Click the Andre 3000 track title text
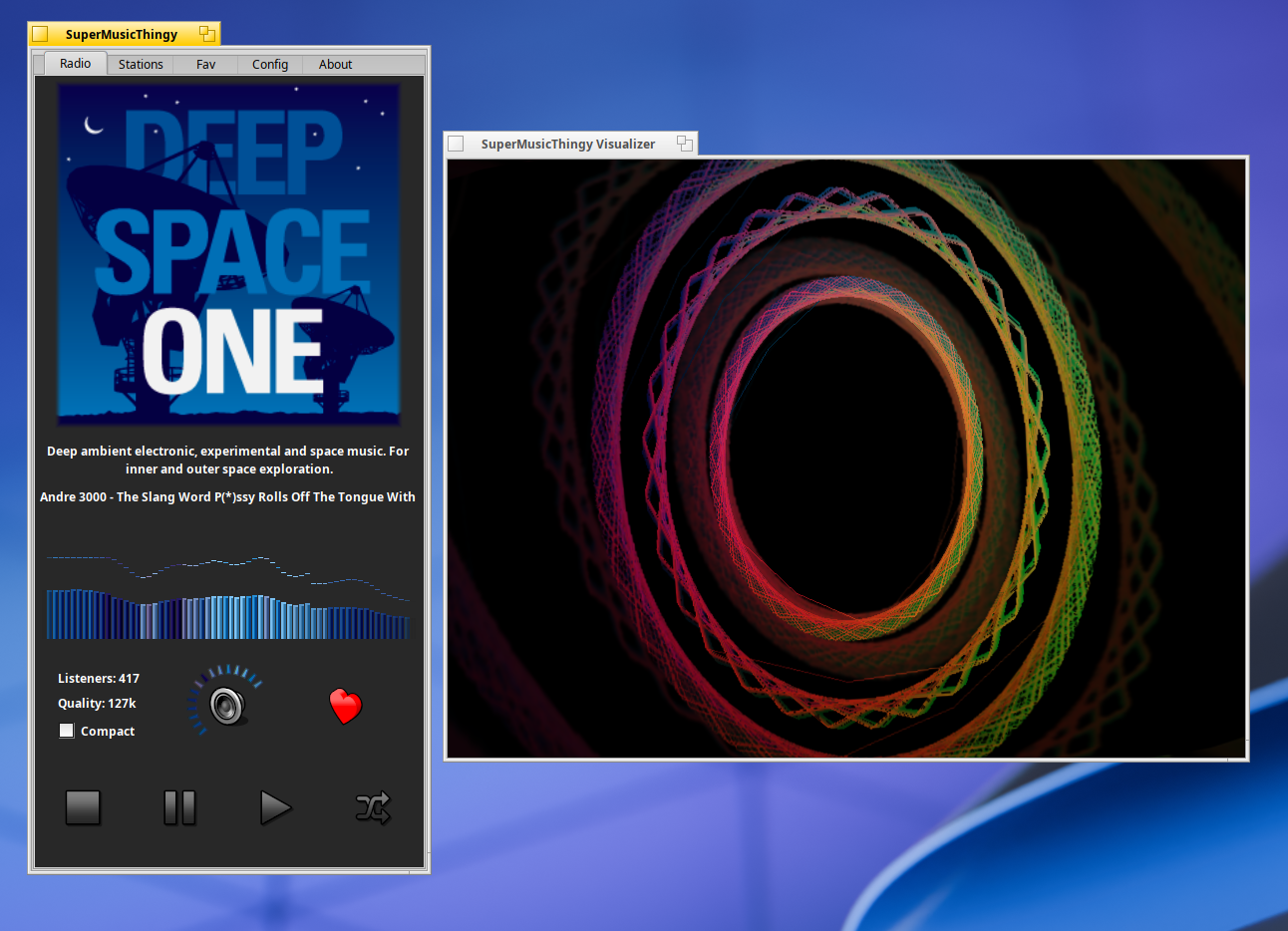Viewport: 1288px width, 931px height. pyautogui.click(x=228, y=496)
